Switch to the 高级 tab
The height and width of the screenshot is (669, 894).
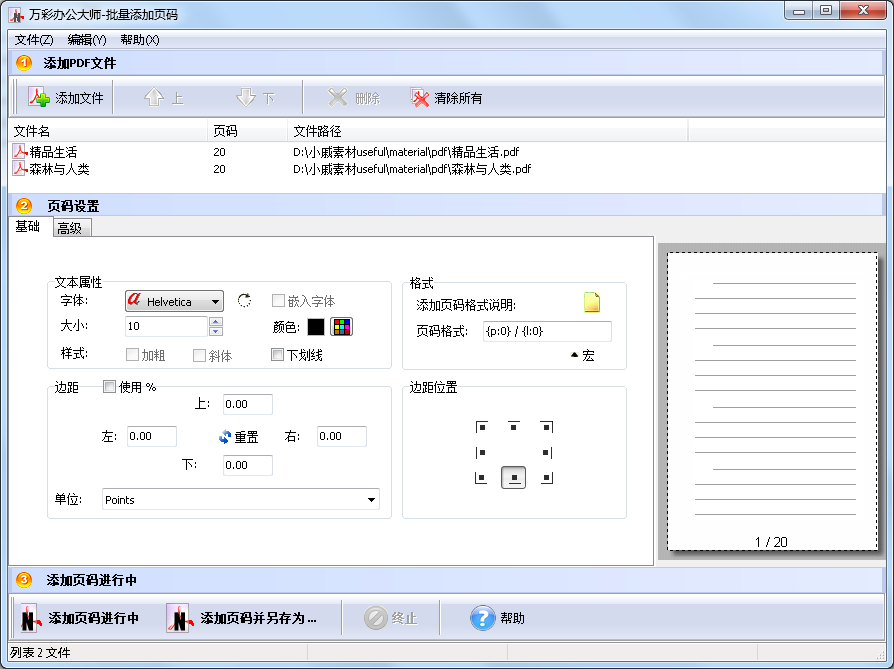pyautogui.click(x=72, y=227)
